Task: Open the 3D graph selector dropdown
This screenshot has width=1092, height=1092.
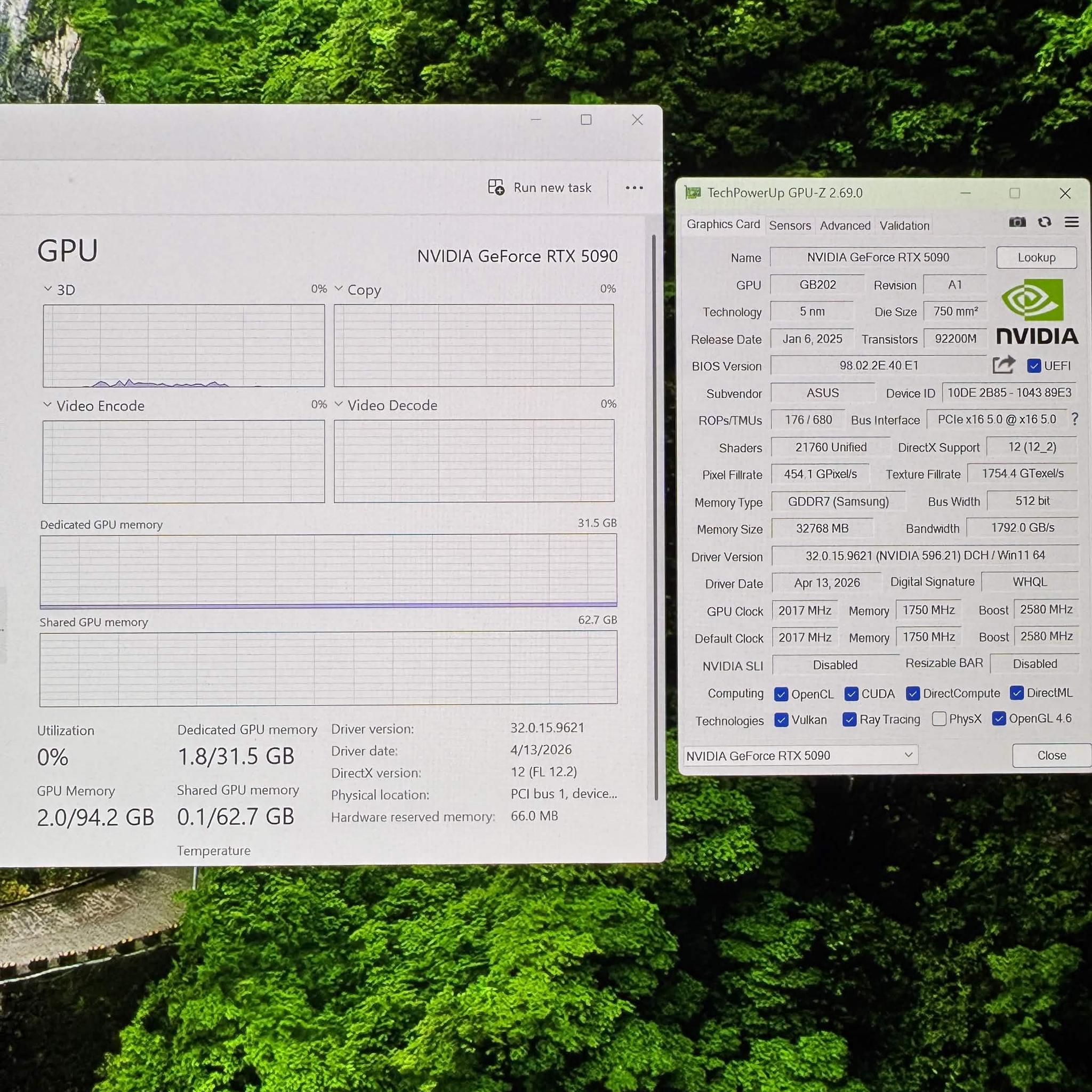Action: pyautogui.click(x=48, y=289)
